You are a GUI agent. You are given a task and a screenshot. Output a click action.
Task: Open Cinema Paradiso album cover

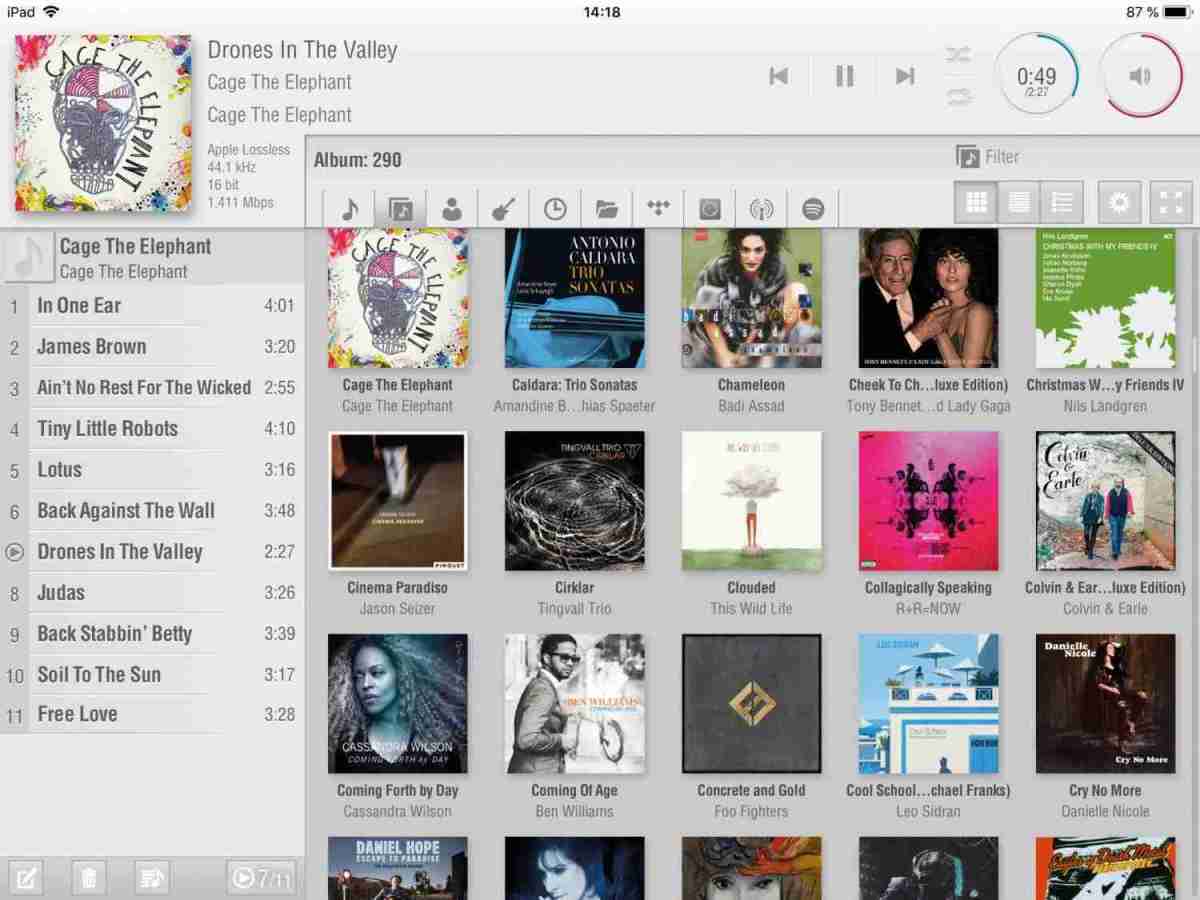(x=398, y=501)
